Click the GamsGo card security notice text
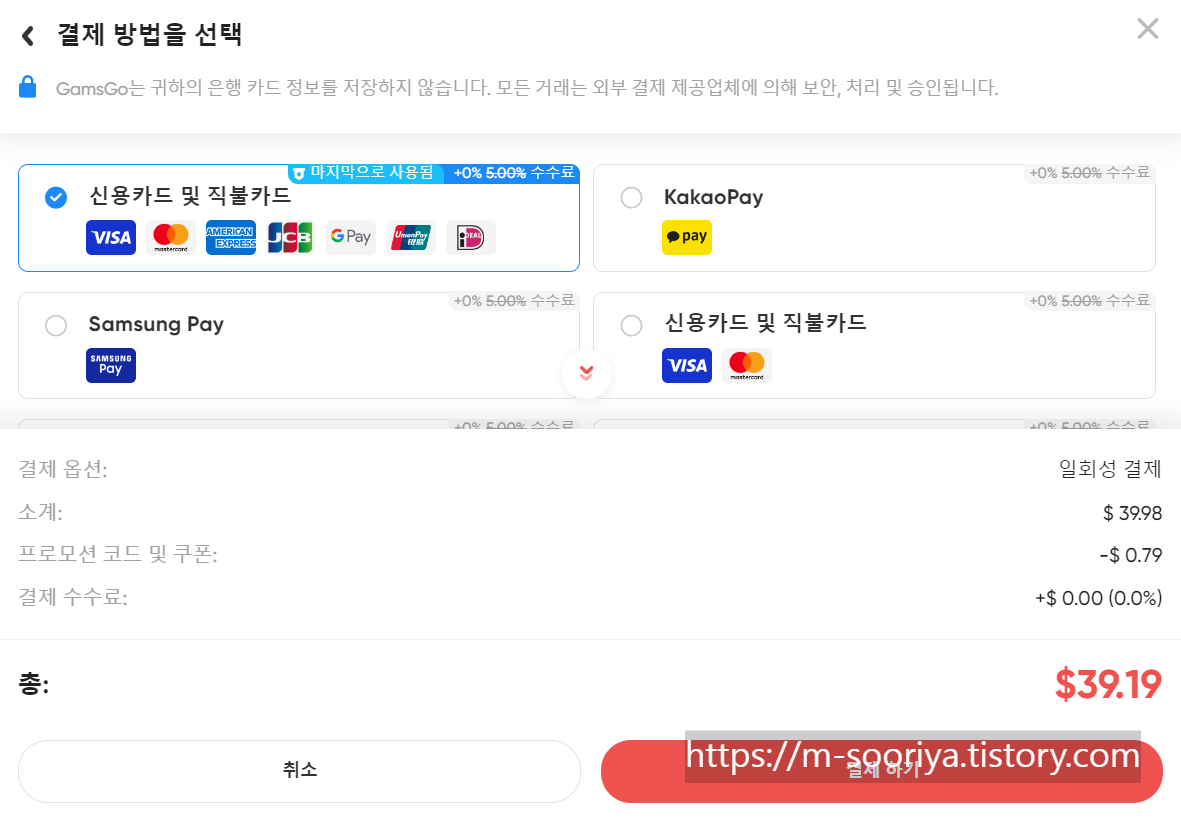The height and width of the screenshot is (823, 1181). [x=526, y=88]
